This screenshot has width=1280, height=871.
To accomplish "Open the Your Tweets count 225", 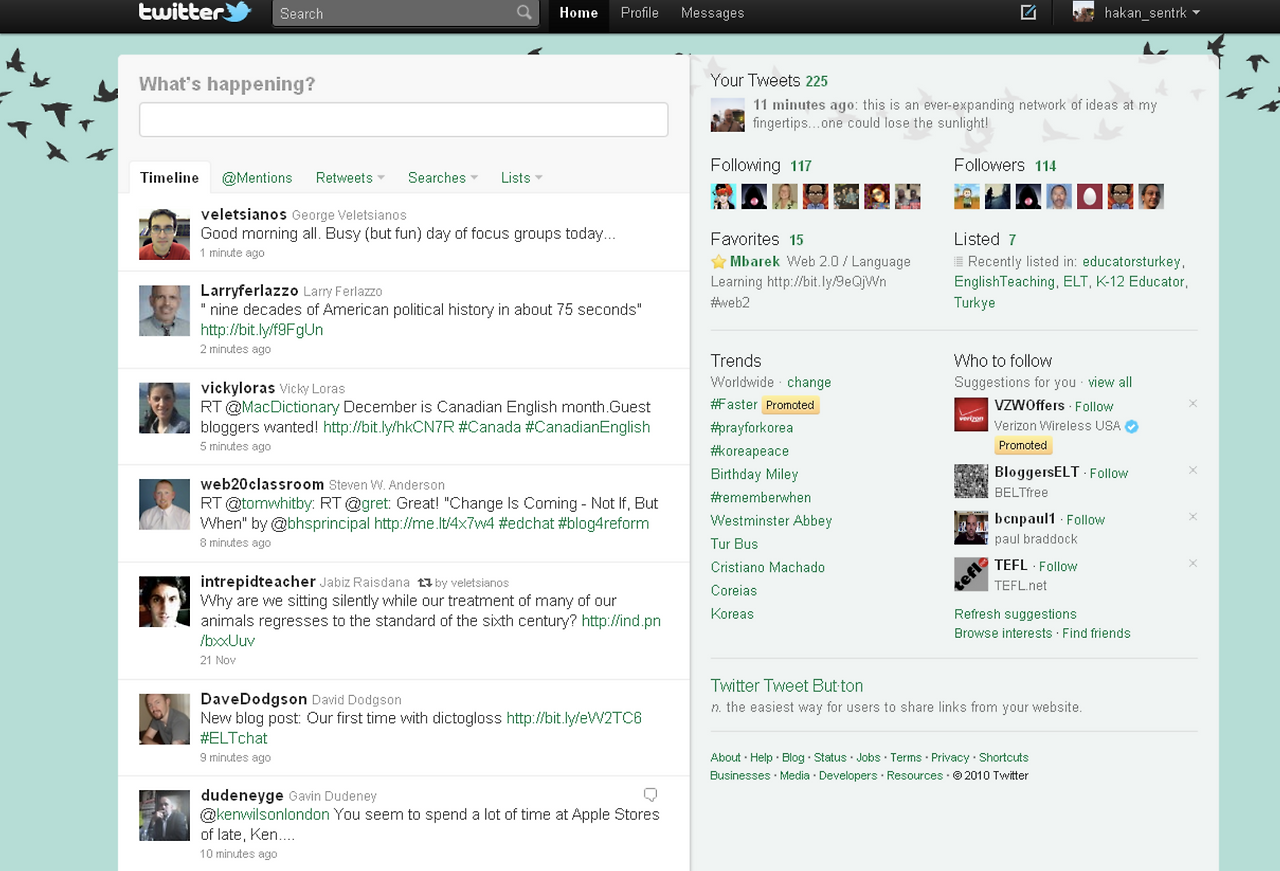I will click(817, 82).
